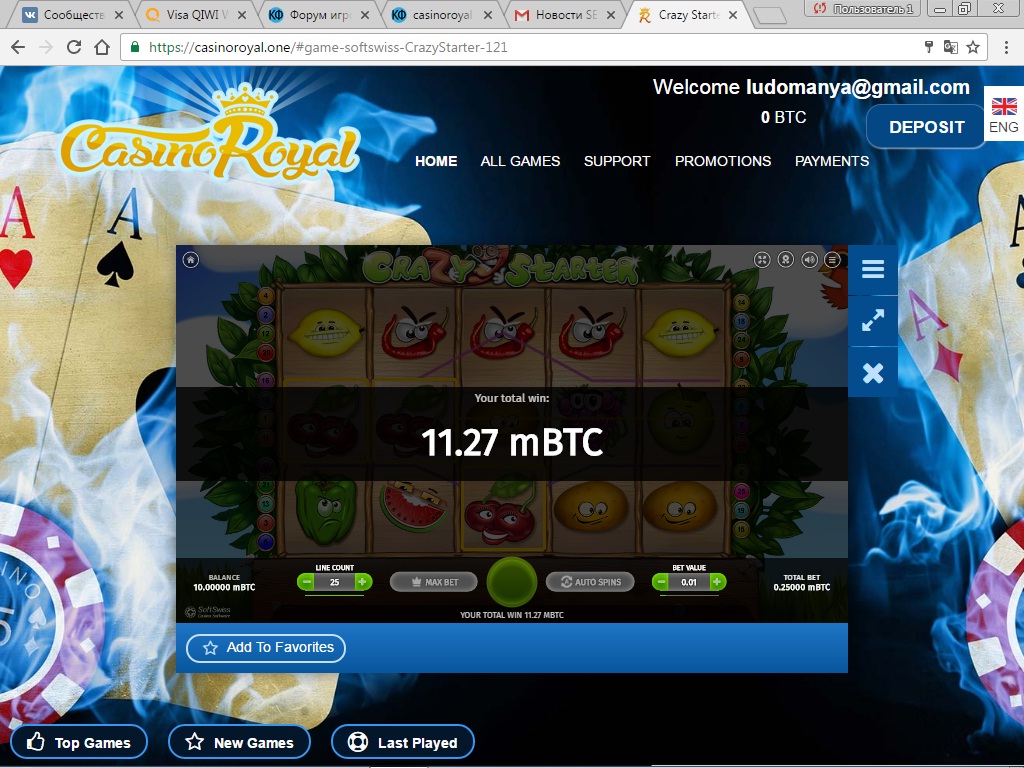
Task: Increase the Line Count value
Action: [363, 582]
